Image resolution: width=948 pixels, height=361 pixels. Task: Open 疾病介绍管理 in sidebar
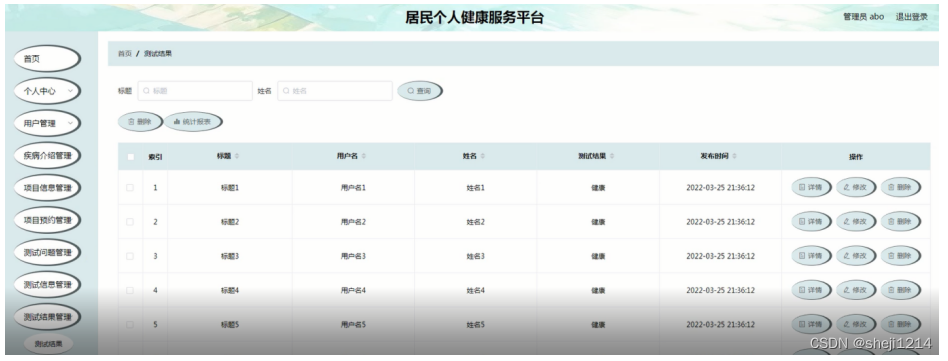47,155
